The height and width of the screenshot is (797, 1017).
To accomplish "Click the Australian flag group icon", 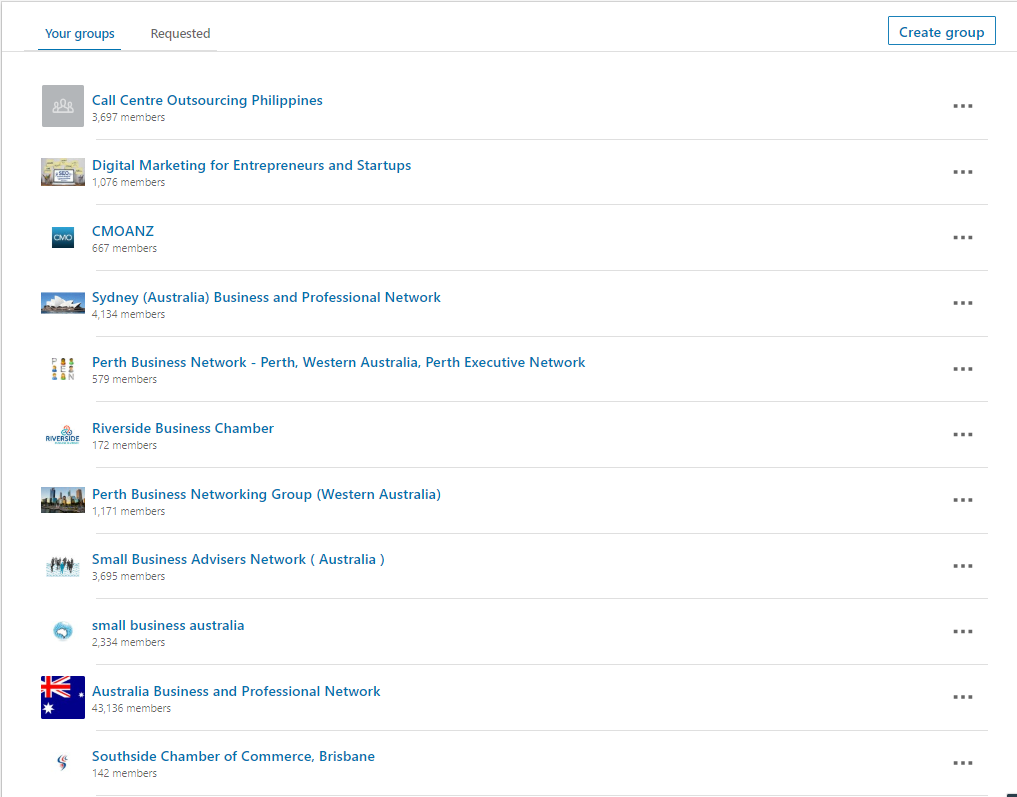I will tap(62, 697).
